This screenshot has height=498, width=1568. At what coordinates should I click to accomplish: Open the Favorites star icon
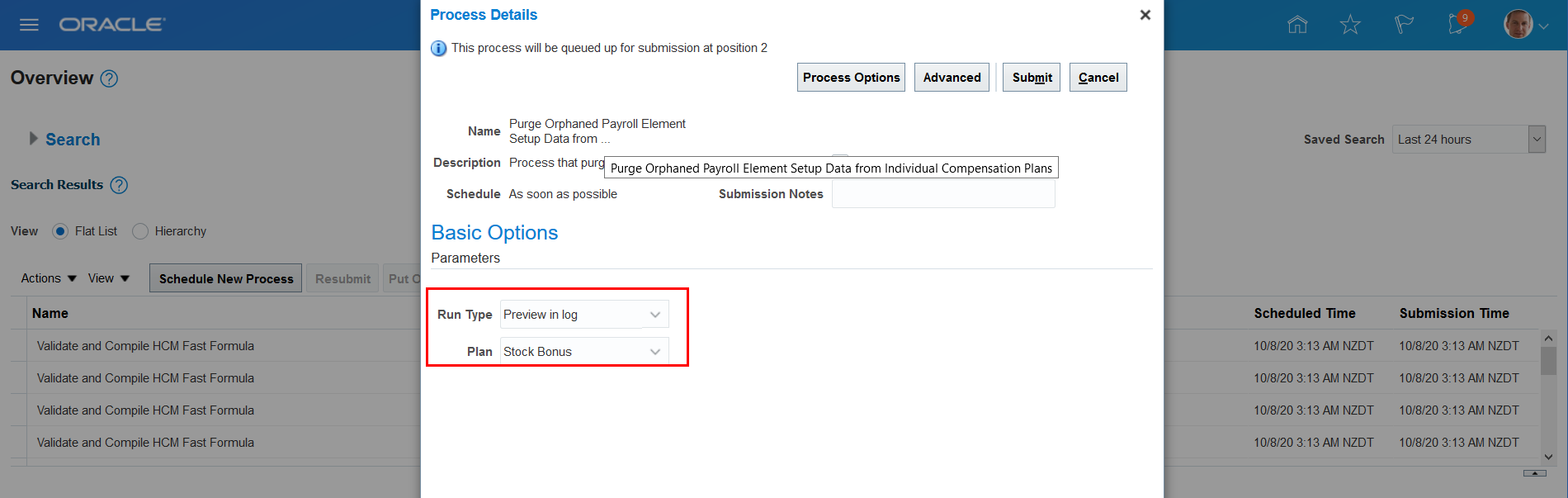click(x=1350, y=25)
